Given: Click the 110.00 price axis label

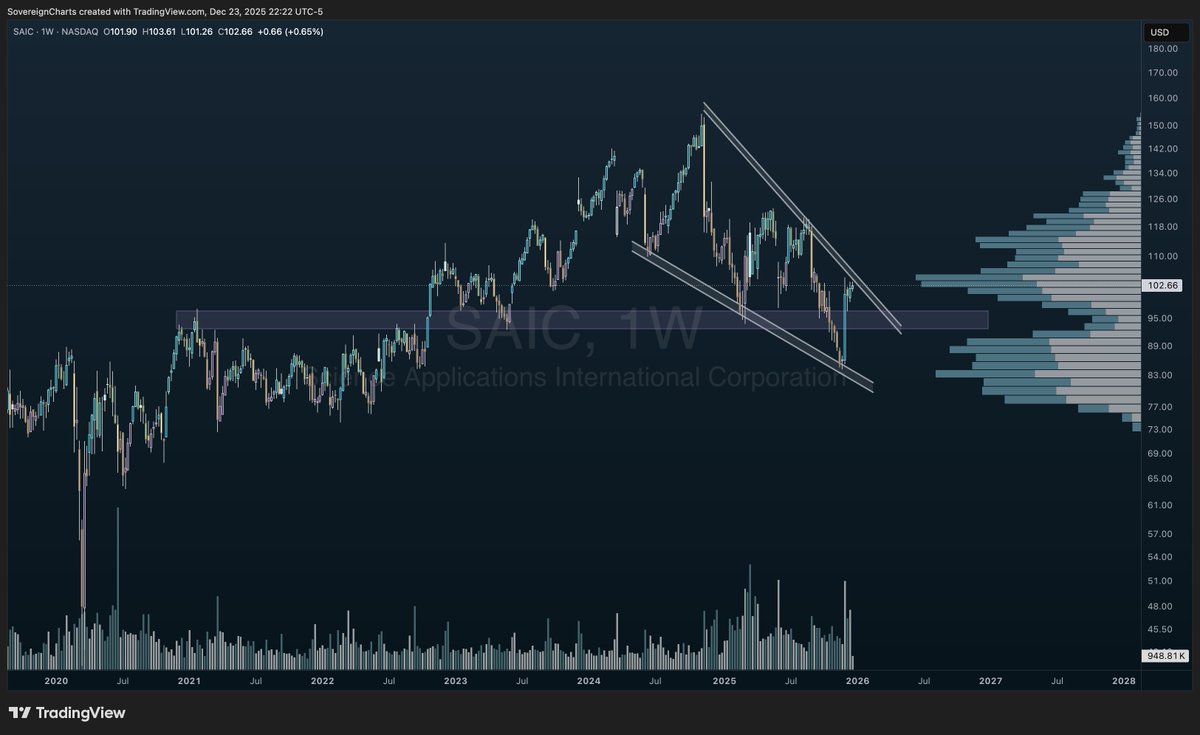Looking at the screenshot, I should click(1162, 257).
